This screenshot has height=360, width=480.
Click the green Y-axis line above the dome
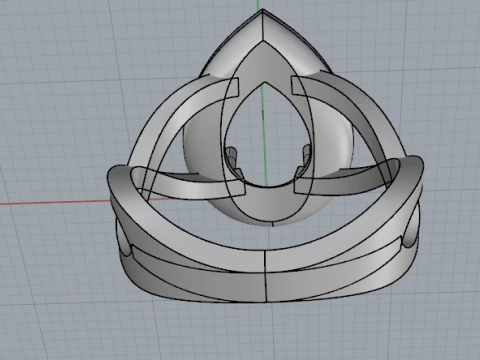pos(258,5)
